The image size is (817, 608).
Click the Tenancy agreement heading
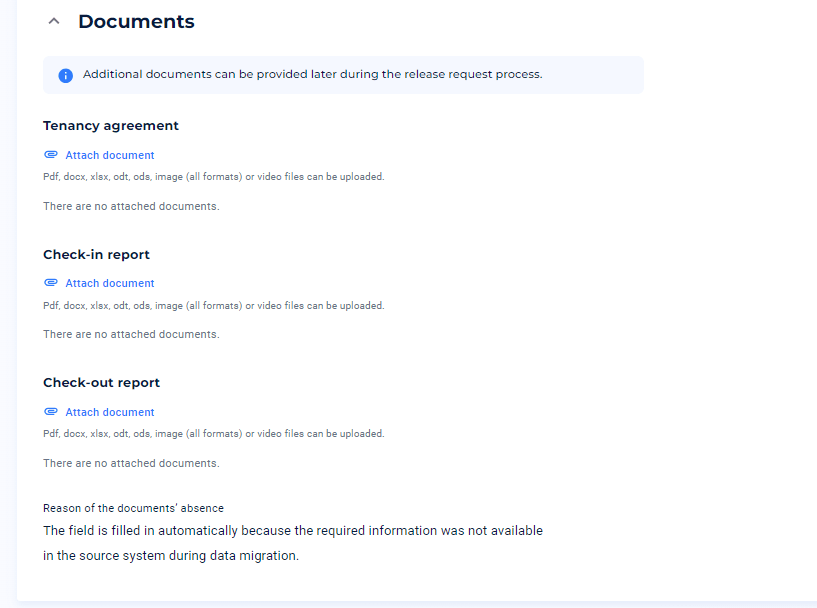pyautogui.click(x=110, y=126)
